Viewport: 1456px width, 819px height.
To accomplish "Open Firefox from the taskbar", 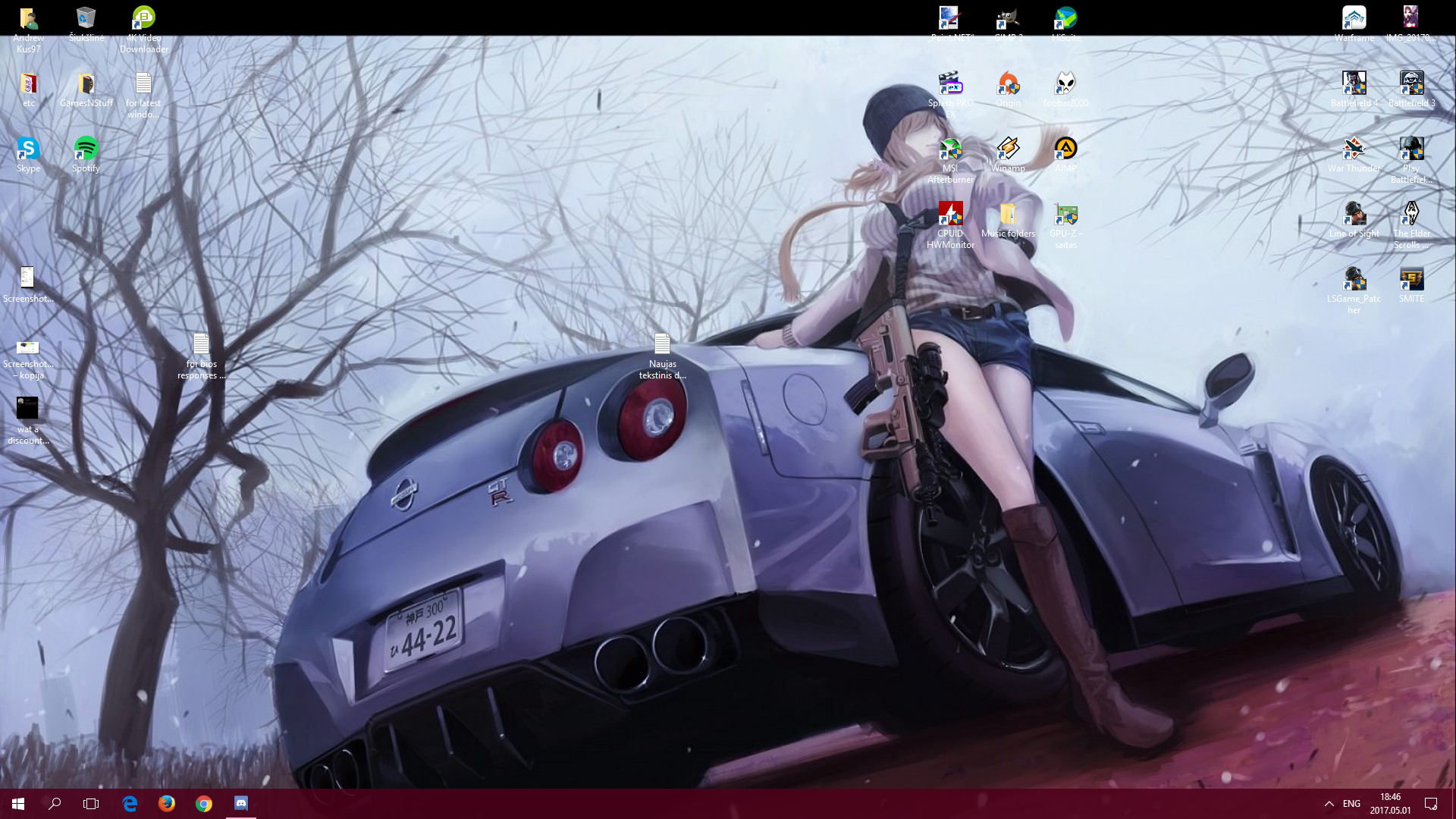I will (x=167, y=804).
